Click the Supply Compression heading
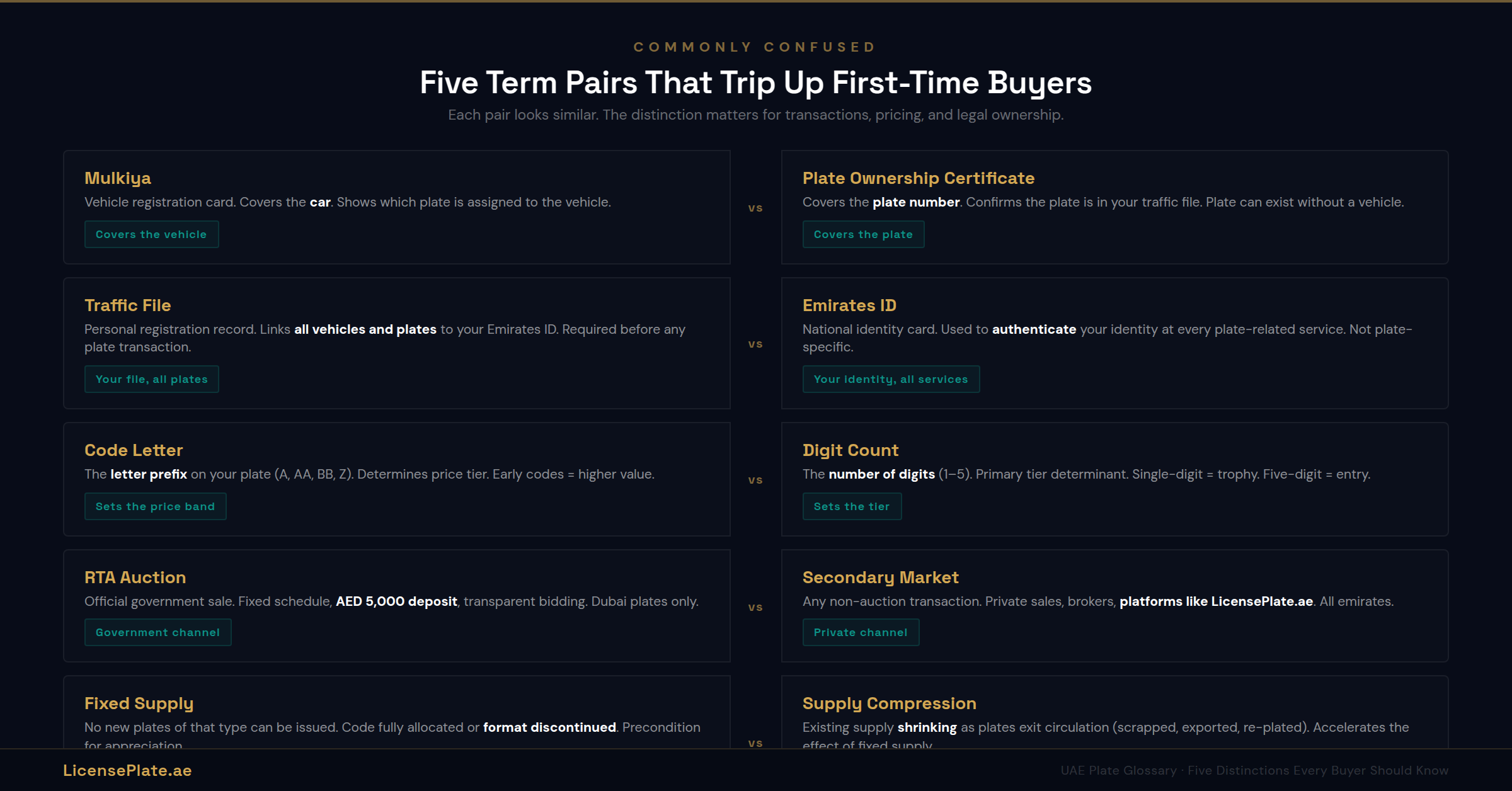This screenshot has height=791, width=1512. (x=889, y=703)
